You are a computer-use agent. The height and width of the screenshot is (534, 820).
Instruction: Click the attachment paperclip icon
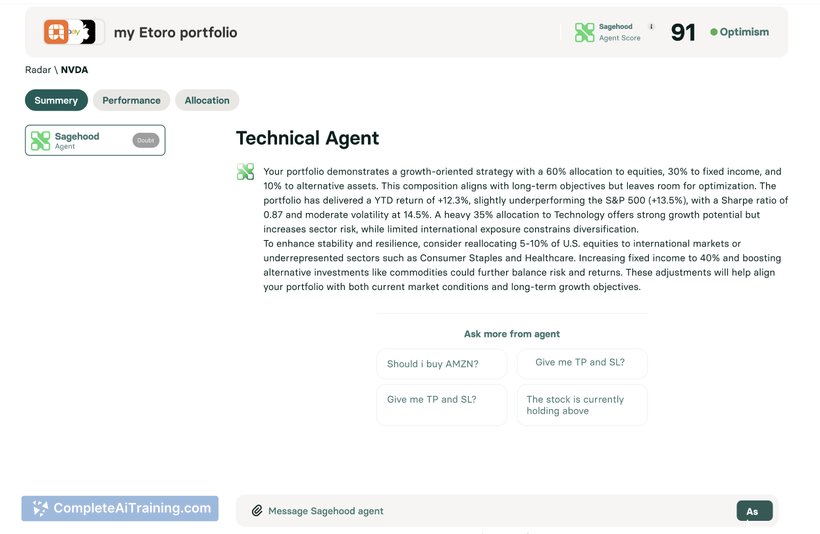pyautogui.click(x=257, y=511)
